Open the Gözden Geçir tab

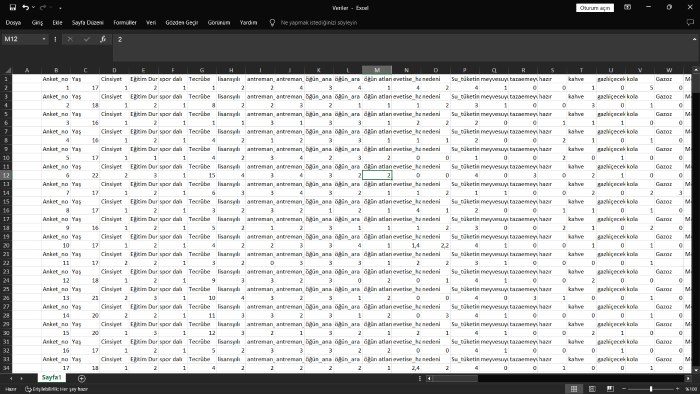click(x=182, y=22)
